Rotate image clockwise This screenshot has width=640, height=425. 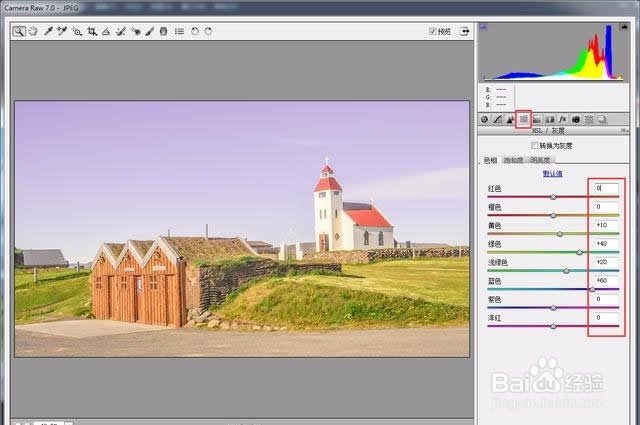208,31
